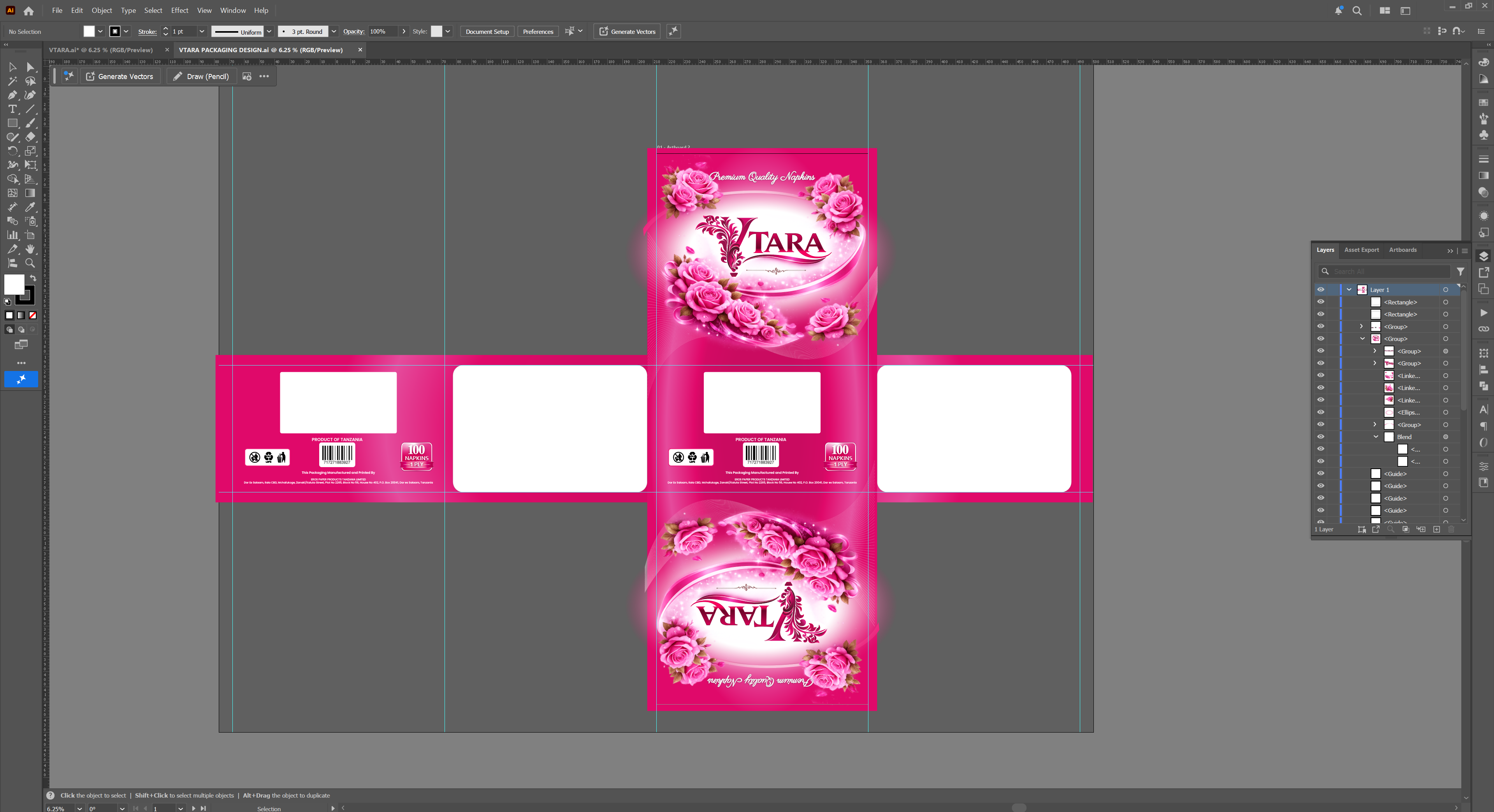Toggle visibility of the Ellipse sublayer

pyautogui.click(x=1321, y=412)
